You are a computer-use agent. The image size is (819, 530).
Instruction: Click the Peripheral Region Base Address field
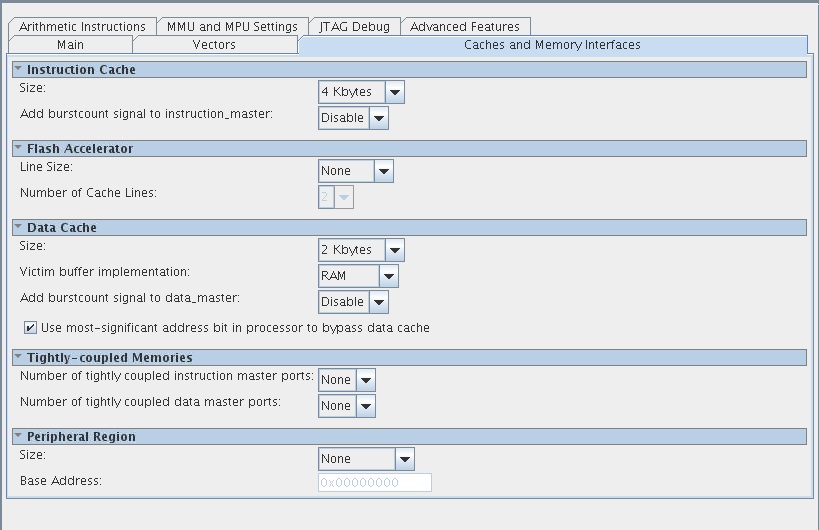click(x=374, y=482)
